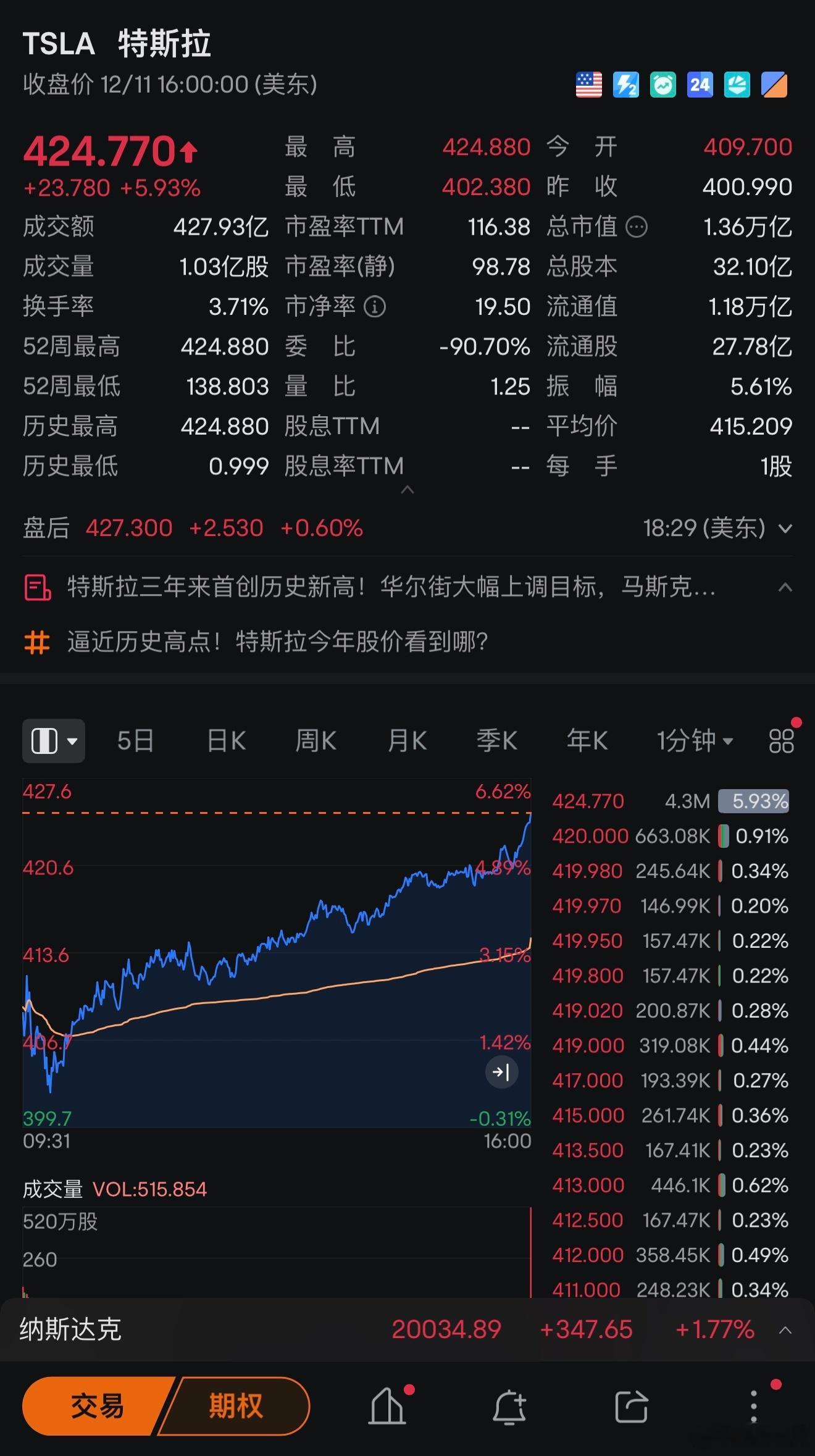Tap the orange hashtag topic icon

coord(36,642)
